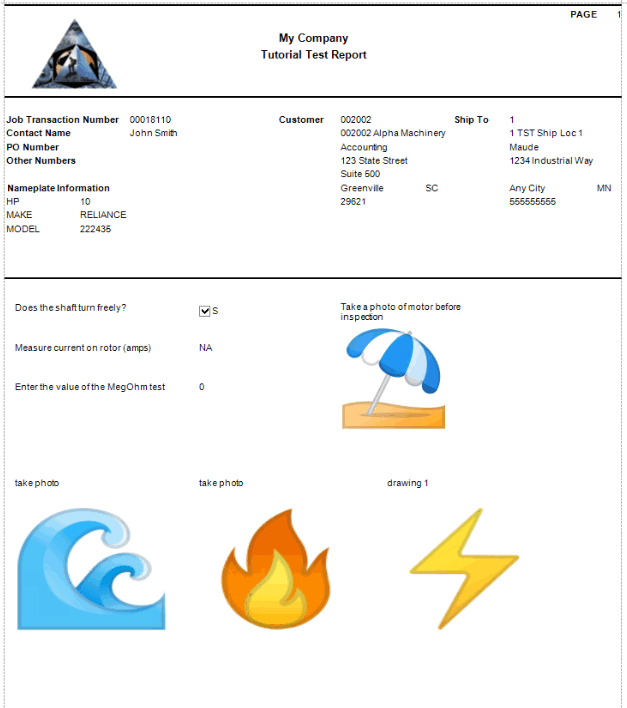Click "take photo" label above wave image
The height and width of the screenshot is (708, 627).
coord(37,483)
